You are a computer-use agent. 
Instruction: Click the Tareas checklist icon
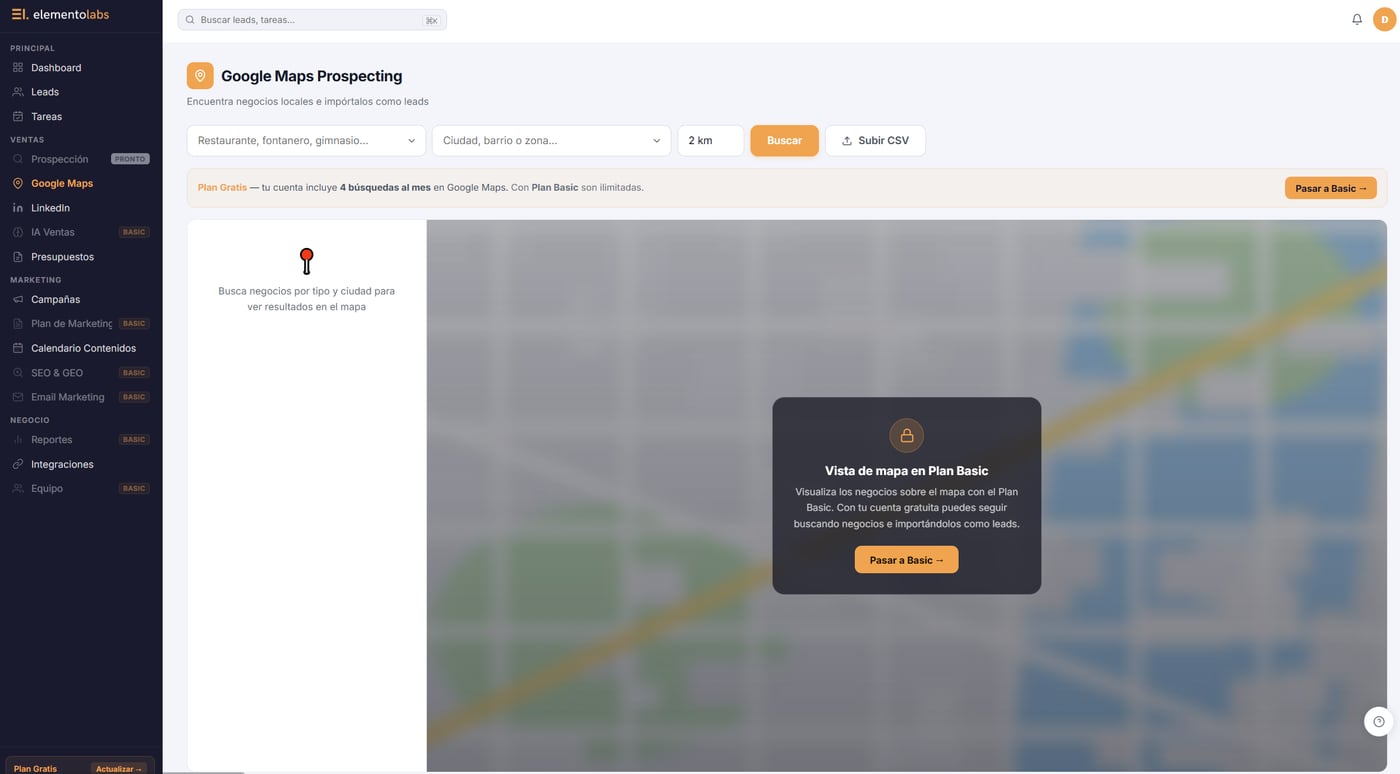click(x=18, y=117)
